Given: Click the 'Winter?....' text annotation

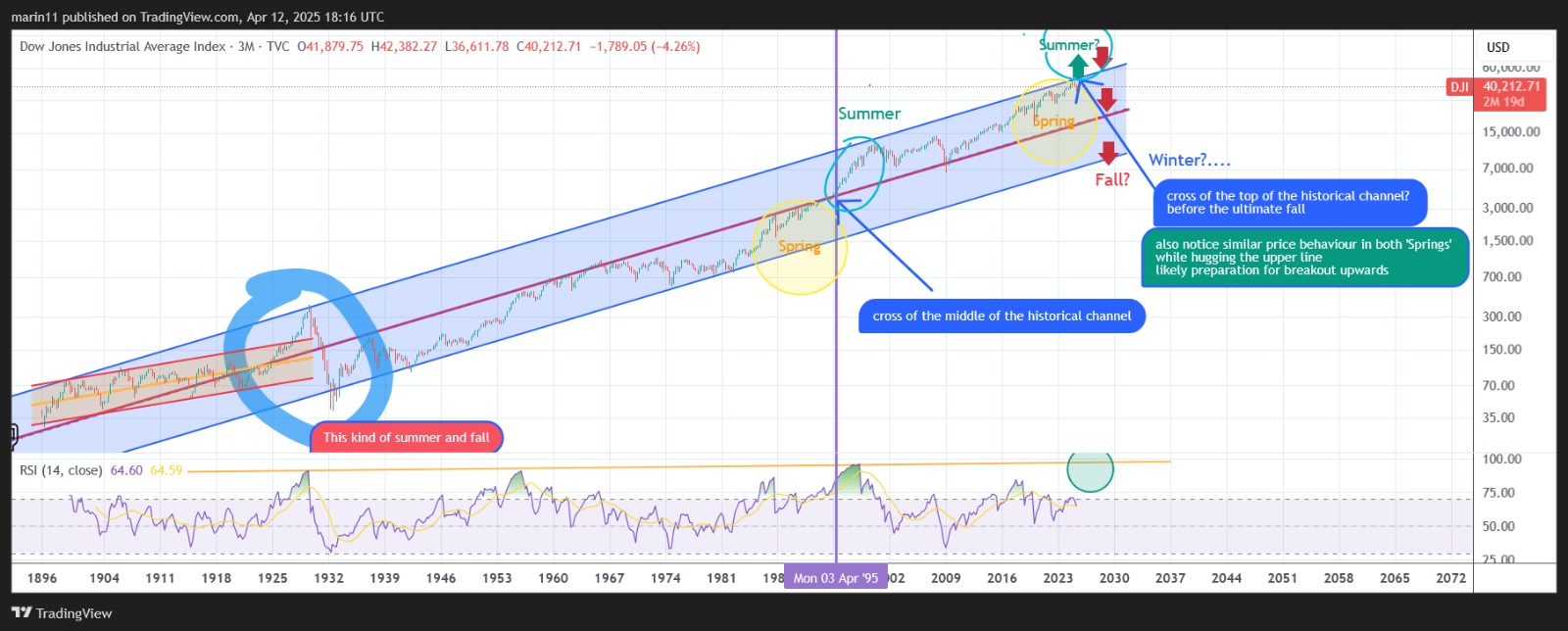Looking at the screenshot, I should pyautogui.click(x=1189, y=160).
